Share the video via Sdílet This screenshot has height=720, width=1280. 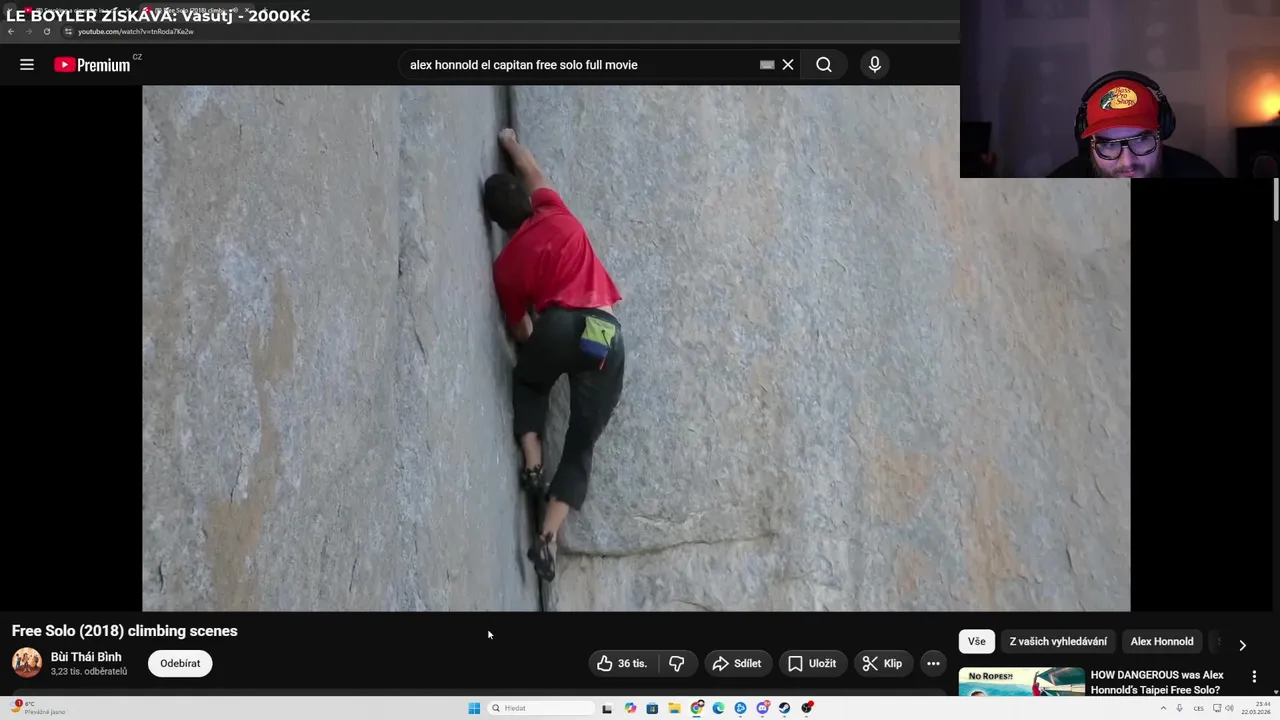pos(737,663)
